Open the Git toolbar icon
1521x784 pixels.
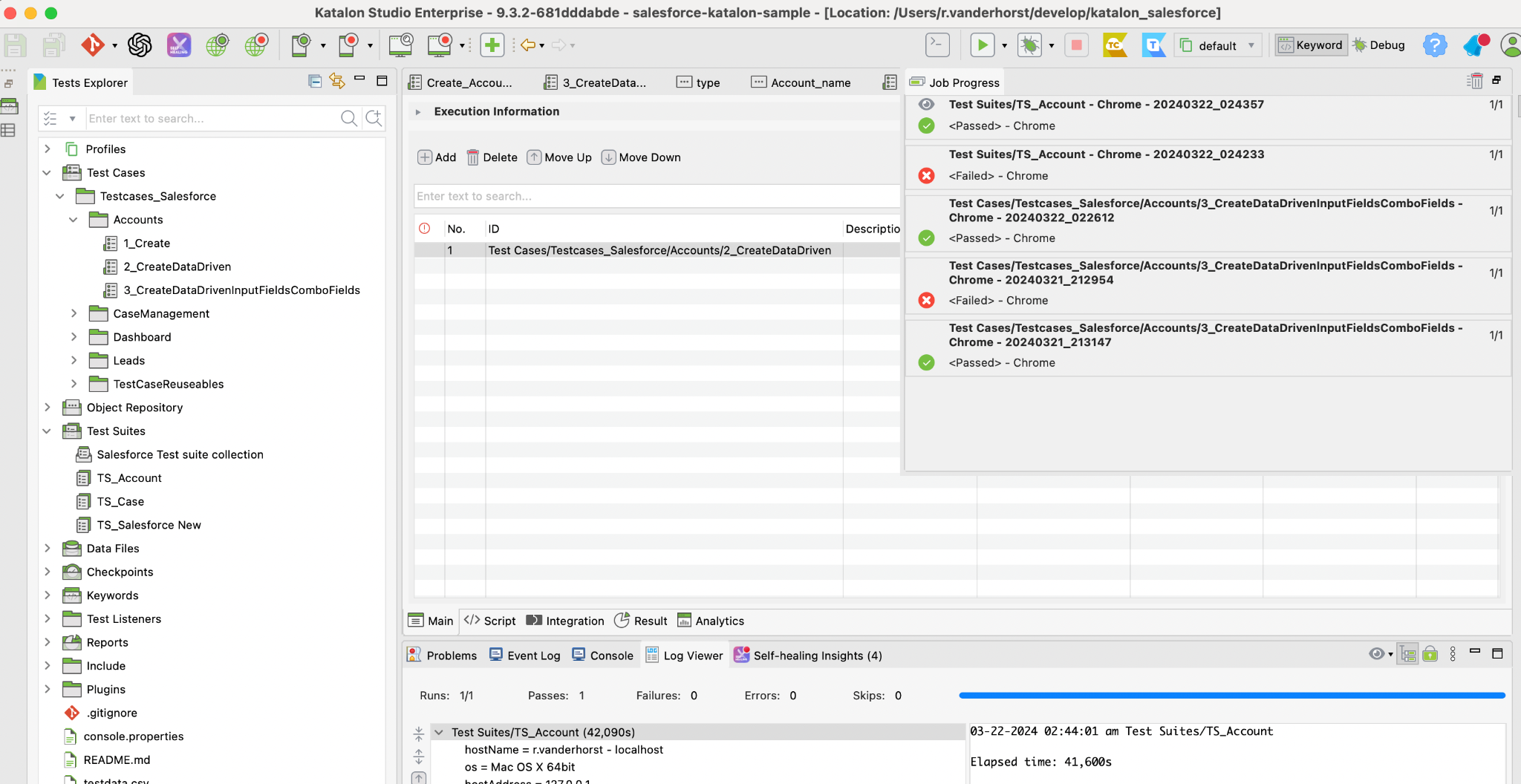[x=93, y=45]
